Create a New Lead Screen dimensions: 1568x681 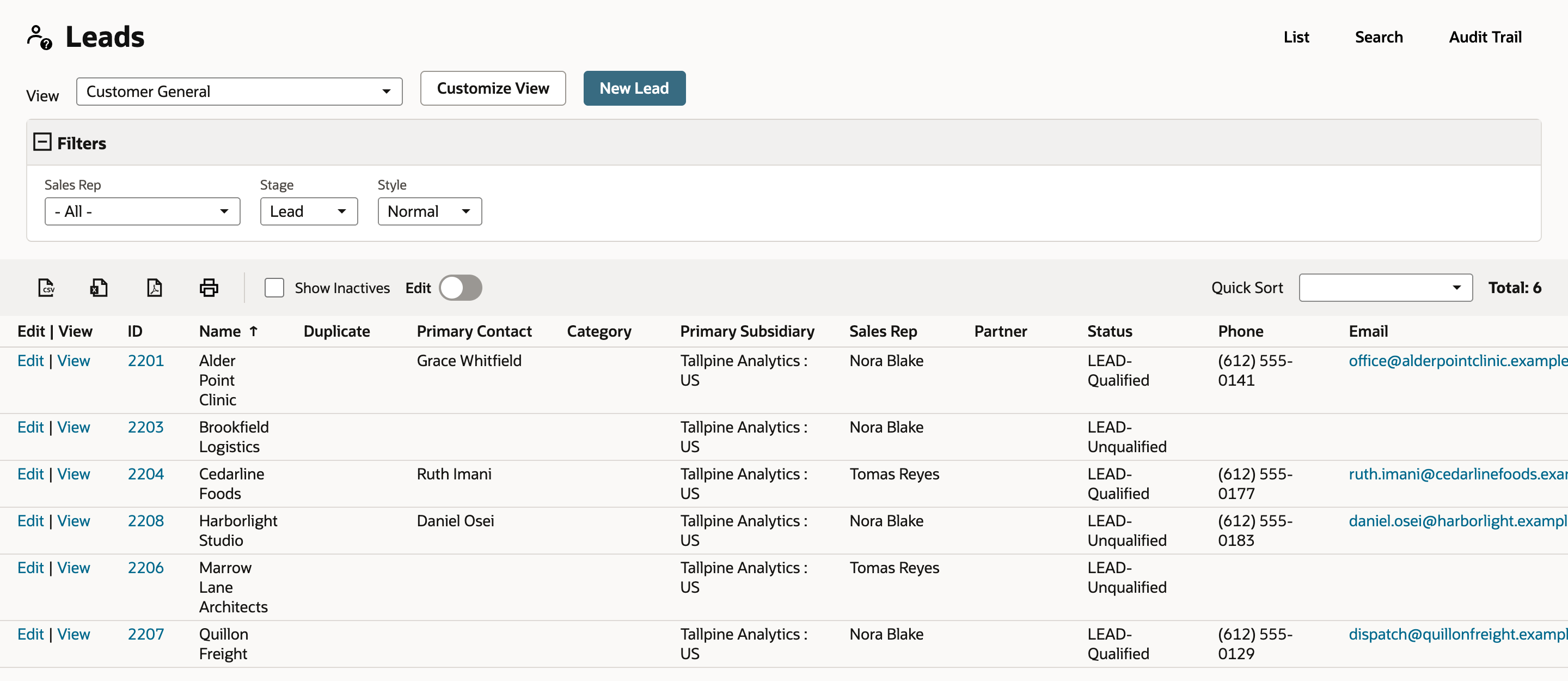(634, 88)
